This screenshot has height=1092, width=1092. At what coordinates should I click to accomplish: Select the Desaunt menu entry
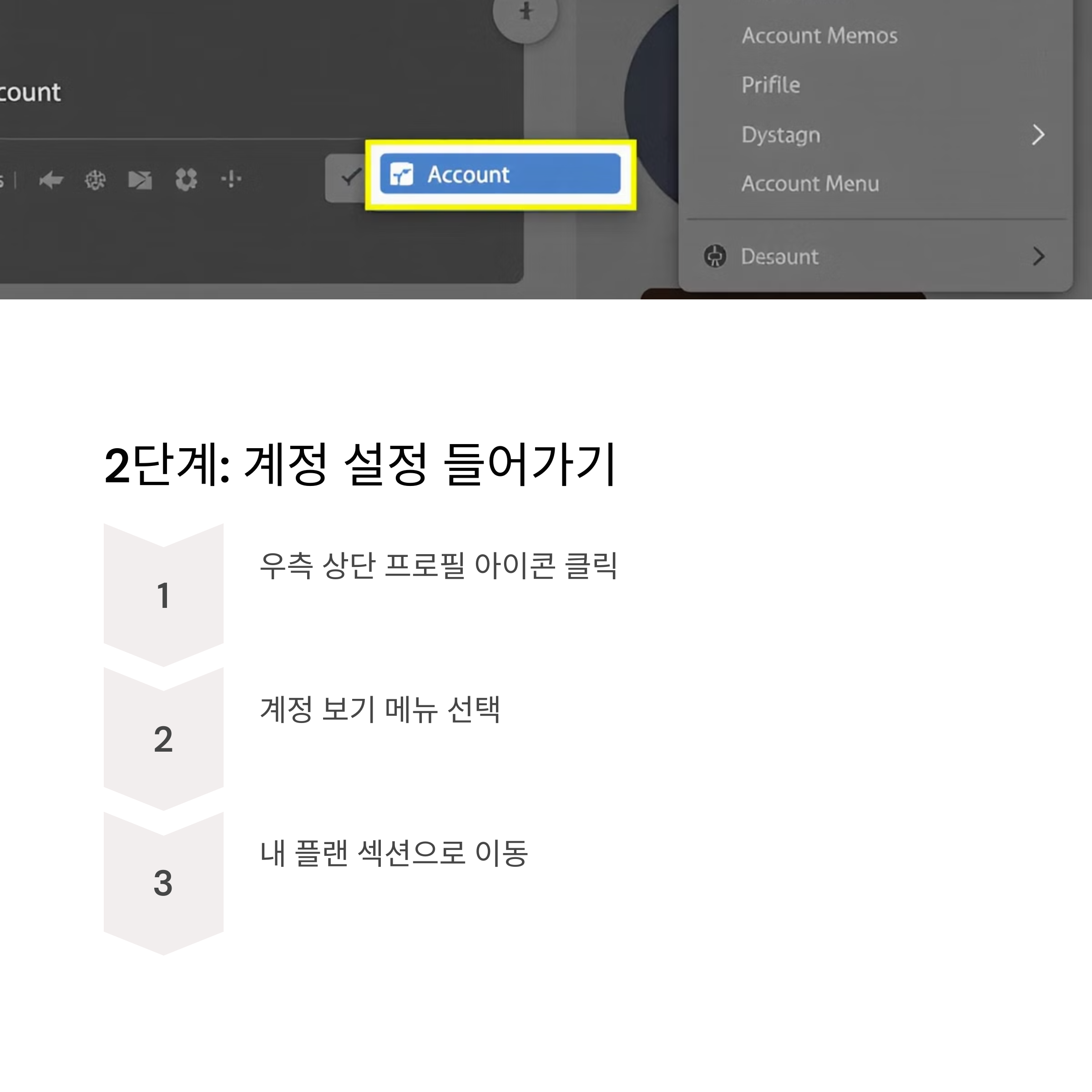779,257
